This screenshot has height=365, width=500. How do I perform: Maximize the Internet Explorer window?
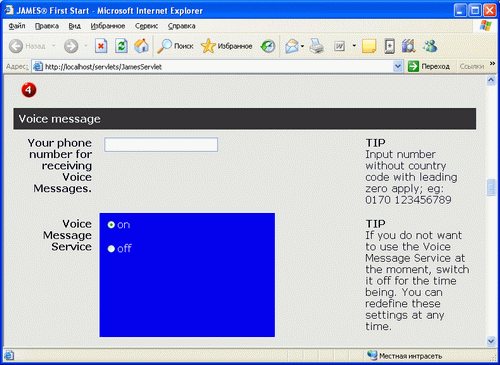click(x=475, y=10)
